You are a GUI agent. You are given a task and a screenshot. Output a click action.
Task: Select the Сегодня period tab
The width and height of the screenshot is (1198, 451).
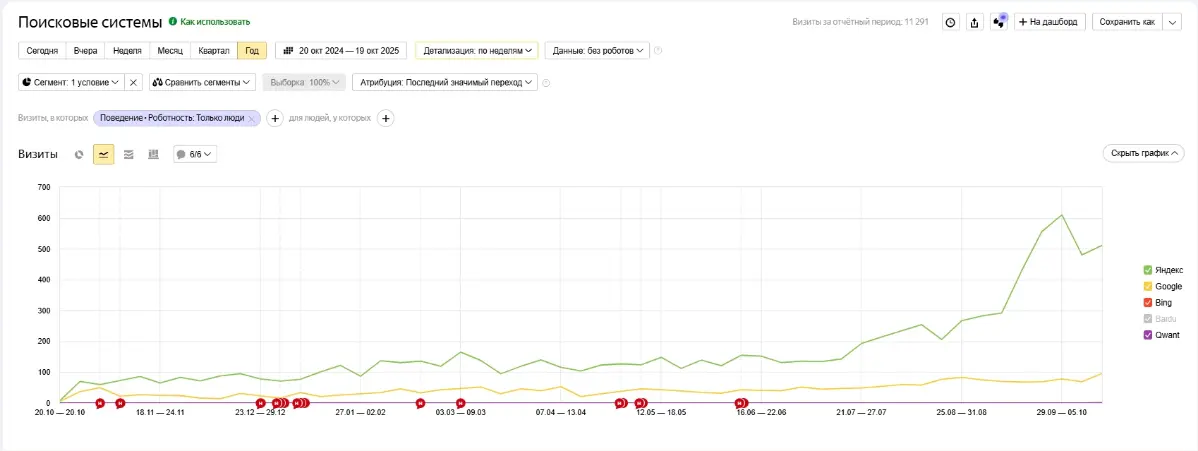42,50
